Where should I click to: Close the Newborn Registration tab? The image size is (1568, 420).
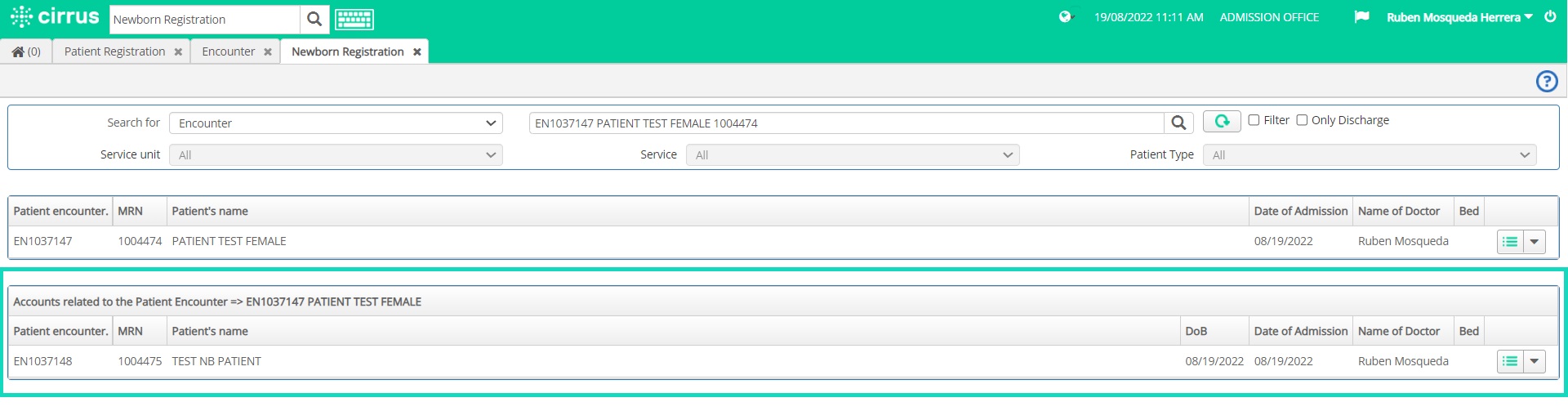click(x=417, y=52)
